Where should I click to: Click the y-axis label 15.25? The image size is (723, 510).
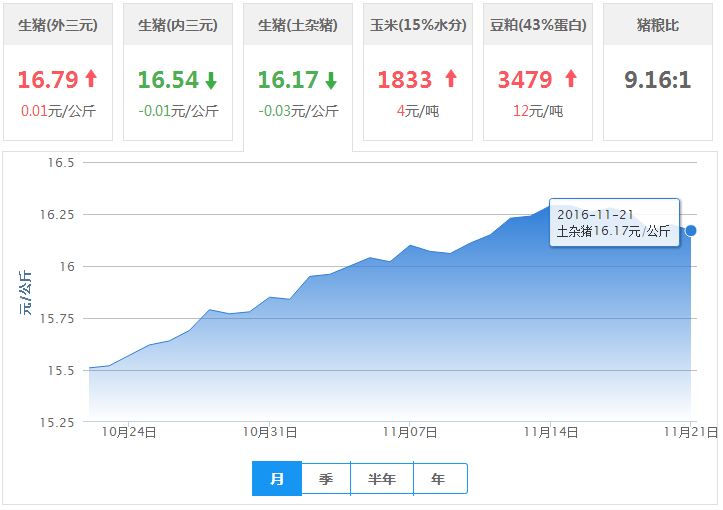coord(57,422)
